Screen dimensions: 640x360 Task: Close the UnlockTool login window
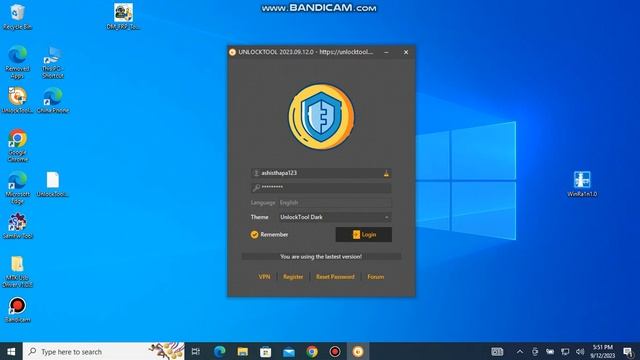(x=406, y=52)
